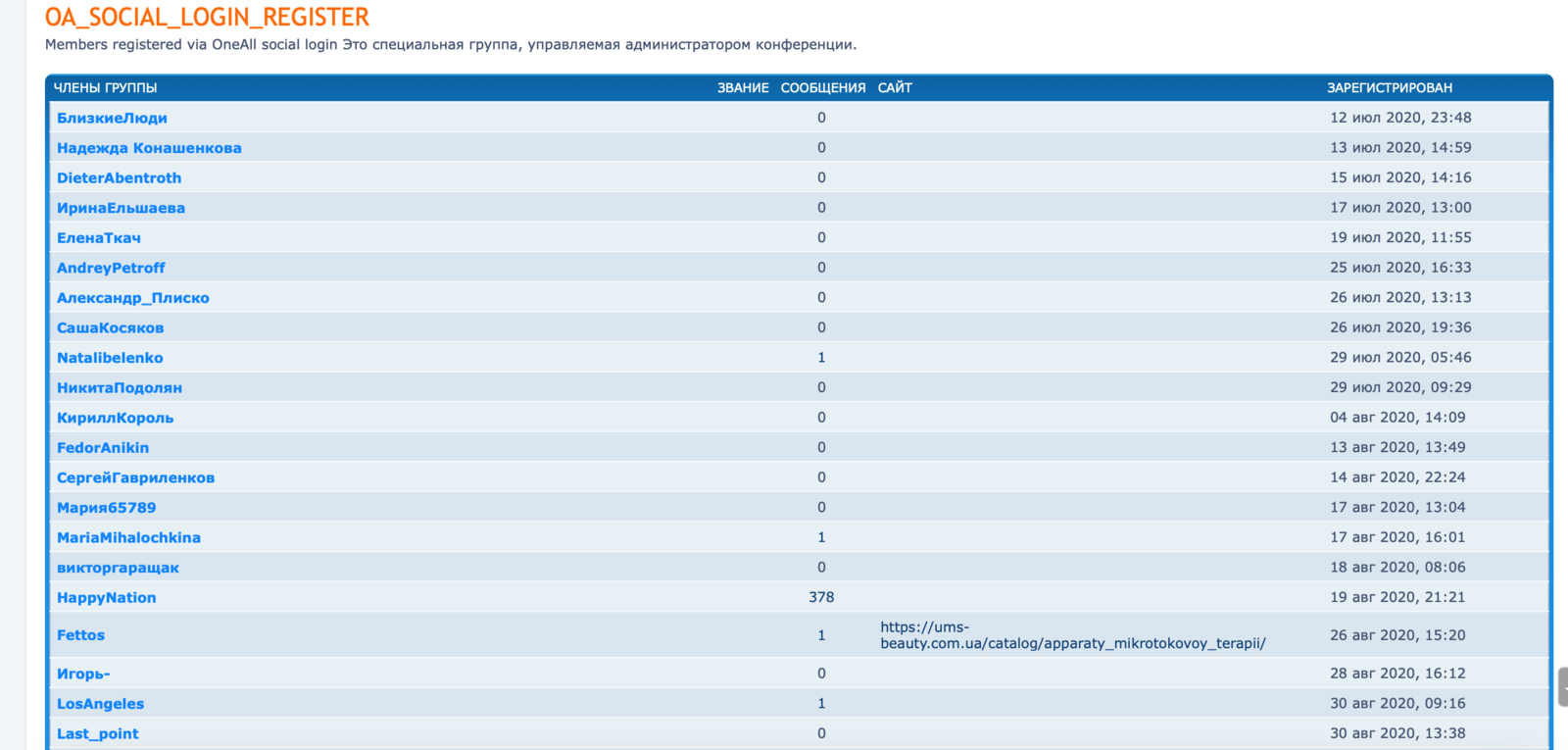The image size is (1568, 750).
Task: Select date 28 авг 2020, 16:12
Action: coord(1397,674)
